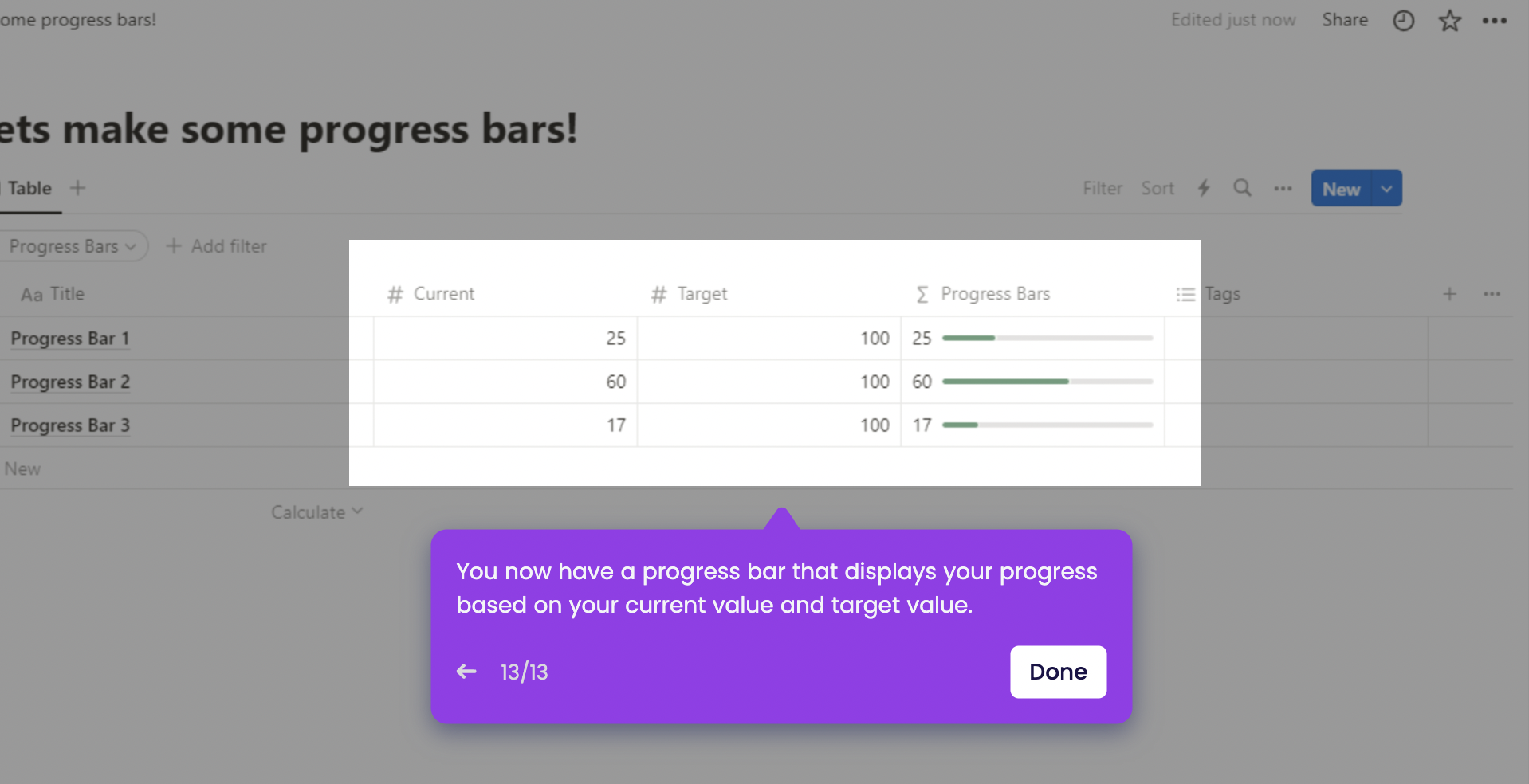
Task: Open database search with the magnifier icon
Action: click(1242, 188)
